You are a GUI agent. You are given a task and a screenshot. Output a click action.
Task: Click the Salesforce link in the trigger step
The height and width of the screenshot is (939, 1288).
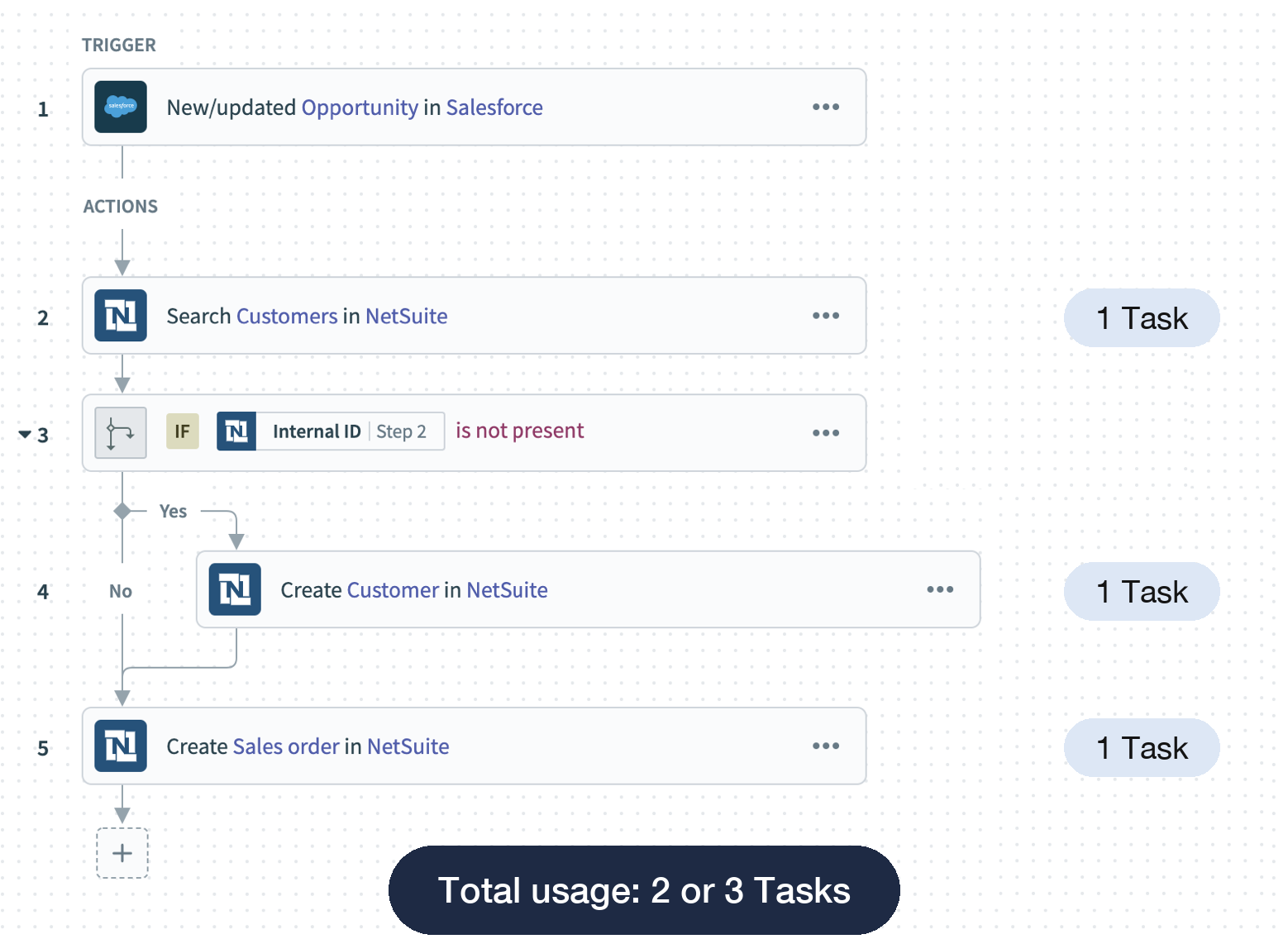[494, 107]
